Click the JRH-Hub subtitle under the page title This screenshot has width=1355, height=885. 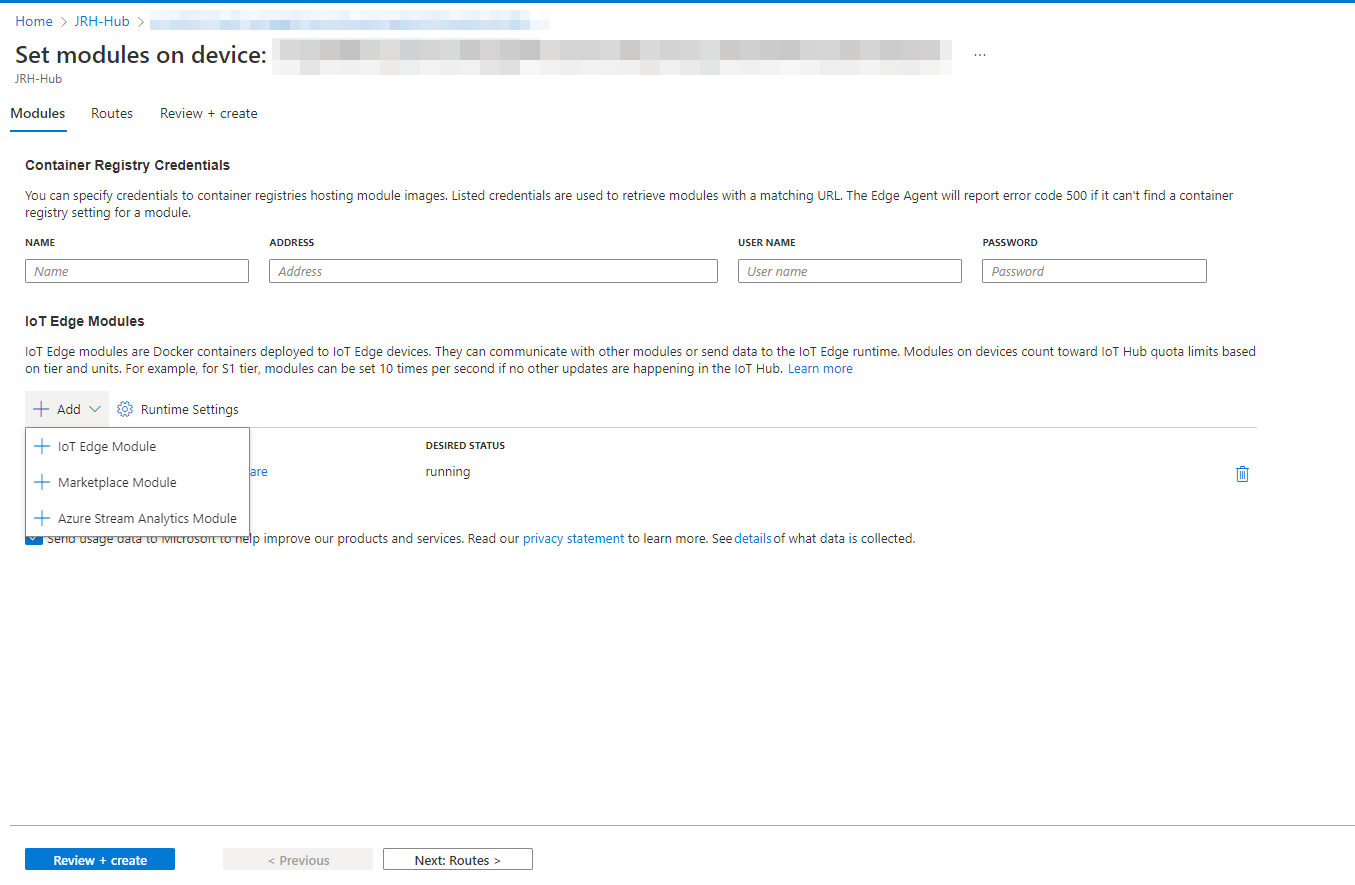click(x=38, y=78)
